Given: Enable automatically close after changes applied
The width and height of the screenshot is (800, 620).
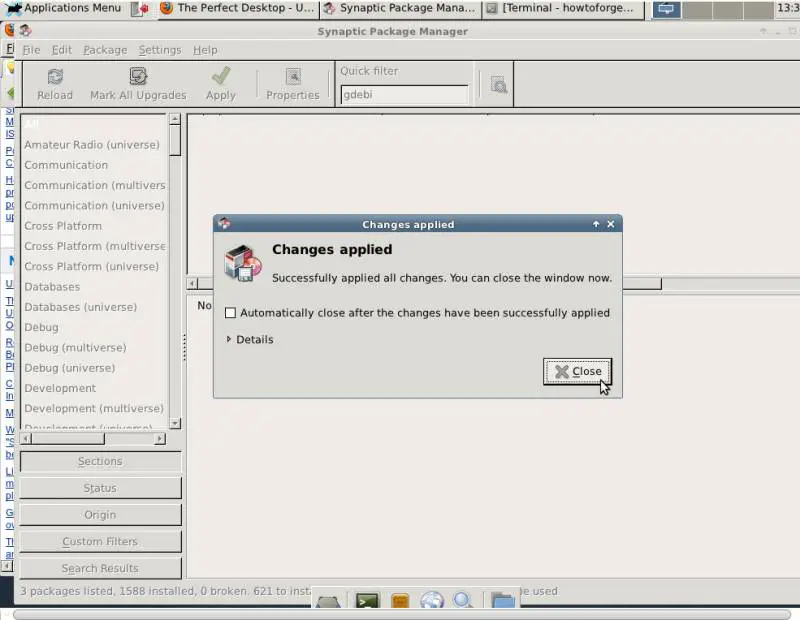Looking at the screenshot, I should (x=230, y=313).
